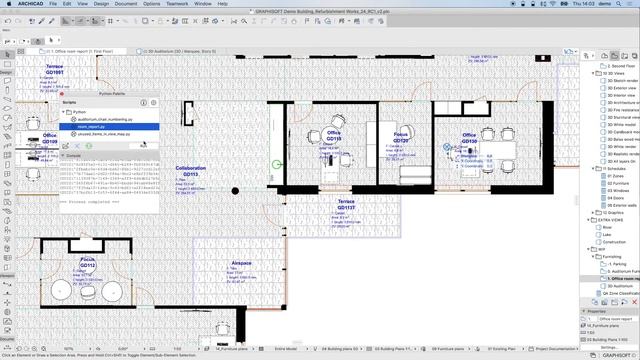Select 2. Second Floor in Navigator
This screenshot has width=640, height=360.
621,66
